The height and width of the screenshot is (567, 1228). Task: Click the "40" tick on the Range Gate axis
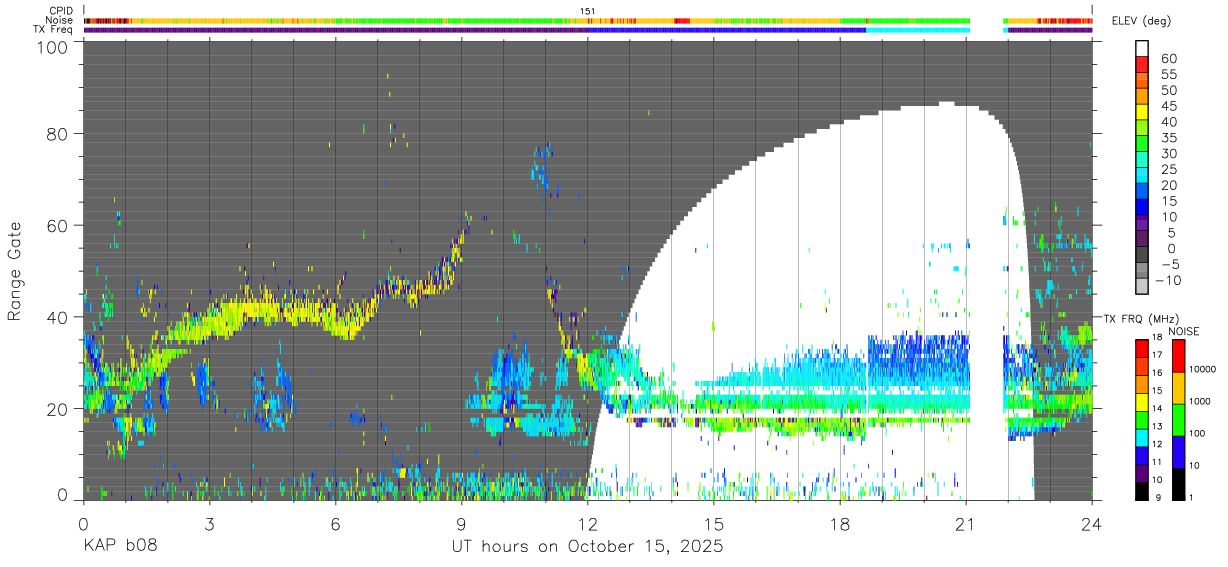(x=56, y=317)
